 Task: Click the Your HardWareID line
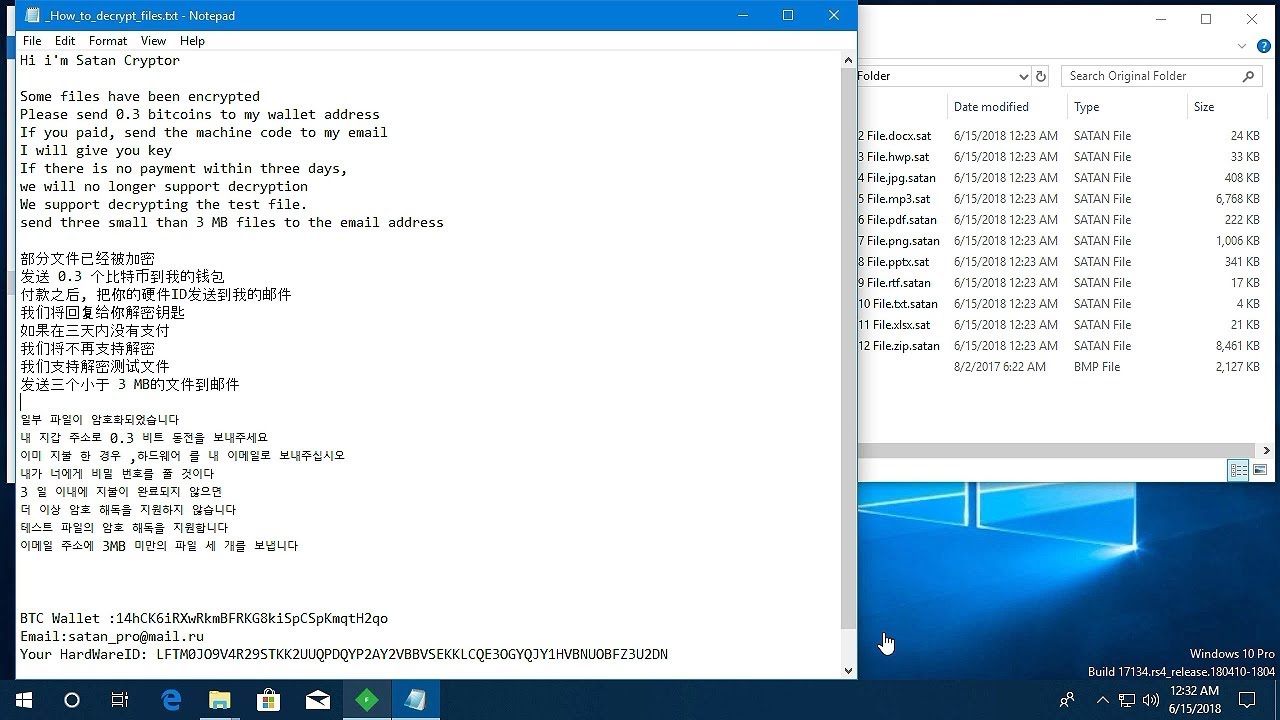(344, 655)
